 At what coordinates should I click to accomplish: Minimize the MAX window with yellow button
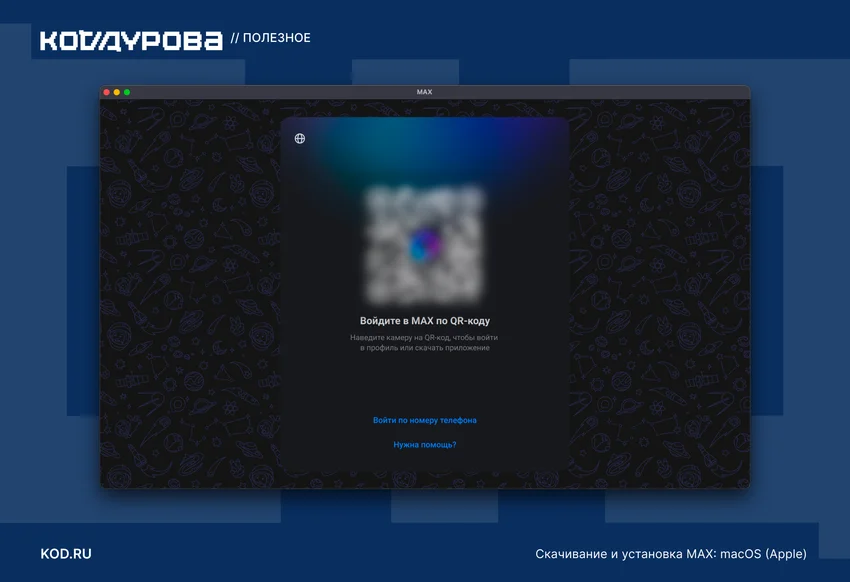(117, 92)
